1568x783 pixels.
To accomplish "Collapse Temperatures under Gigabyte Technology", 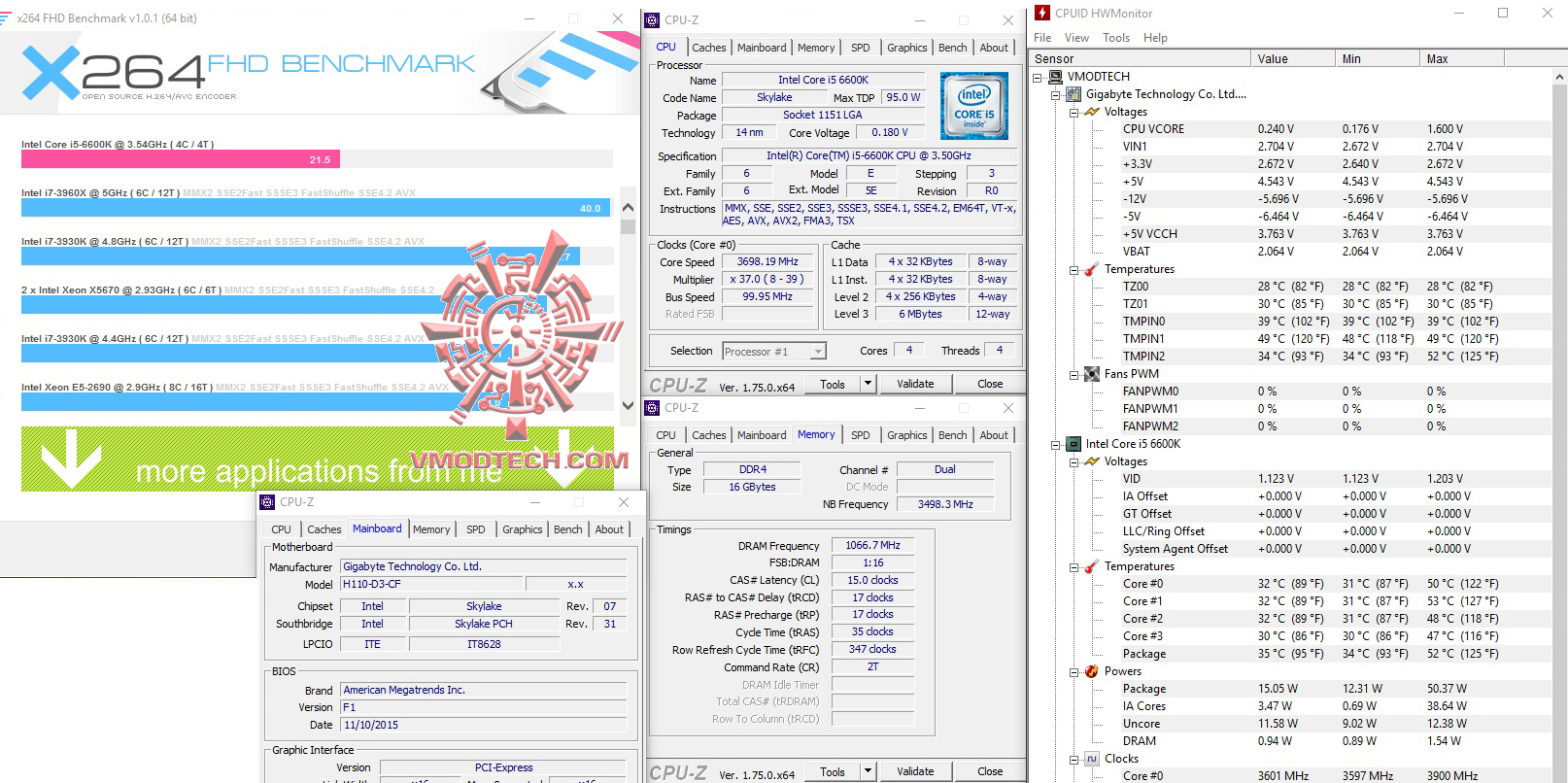I will tap(1074, 269).
